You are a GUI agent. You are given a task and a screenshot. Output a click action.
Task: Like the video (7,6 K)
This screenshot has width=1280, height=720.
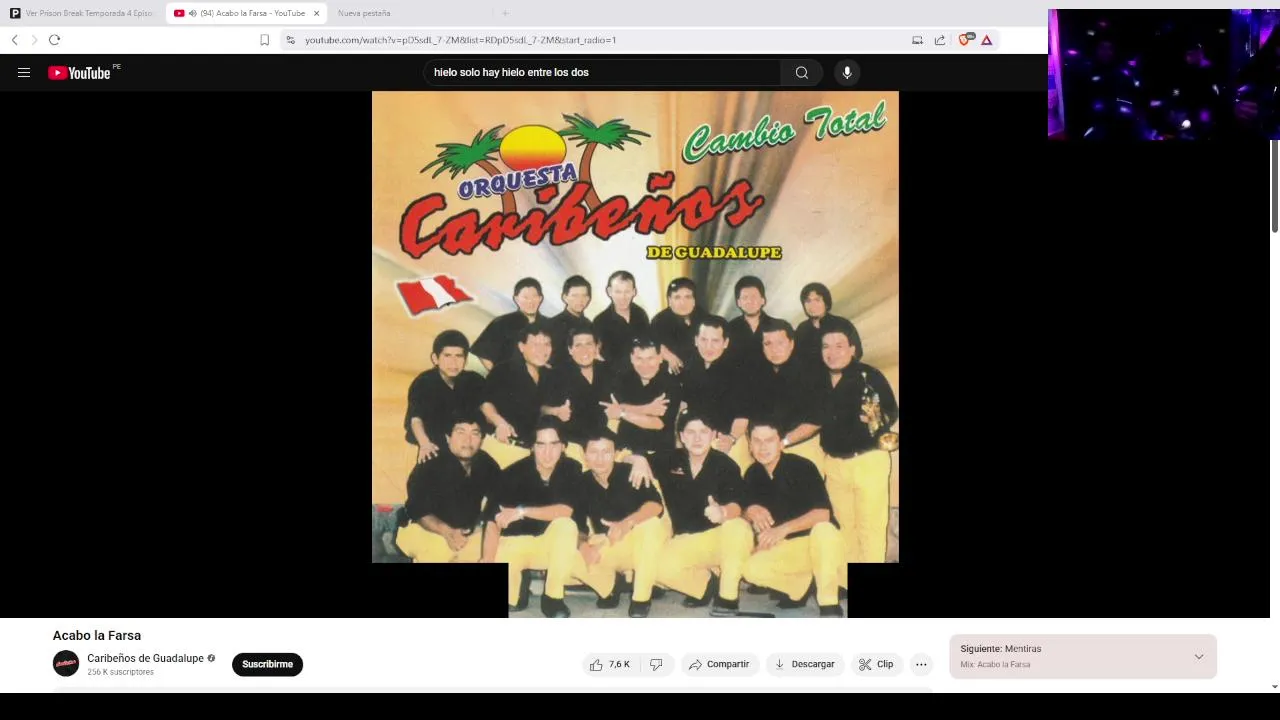610,664
